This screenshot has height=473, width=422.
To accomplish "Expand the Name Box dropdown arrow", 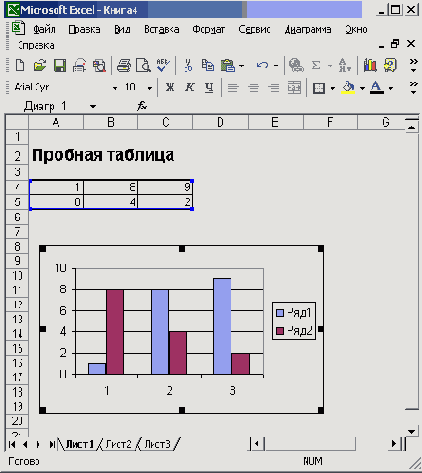I will (x=93, y=106).
